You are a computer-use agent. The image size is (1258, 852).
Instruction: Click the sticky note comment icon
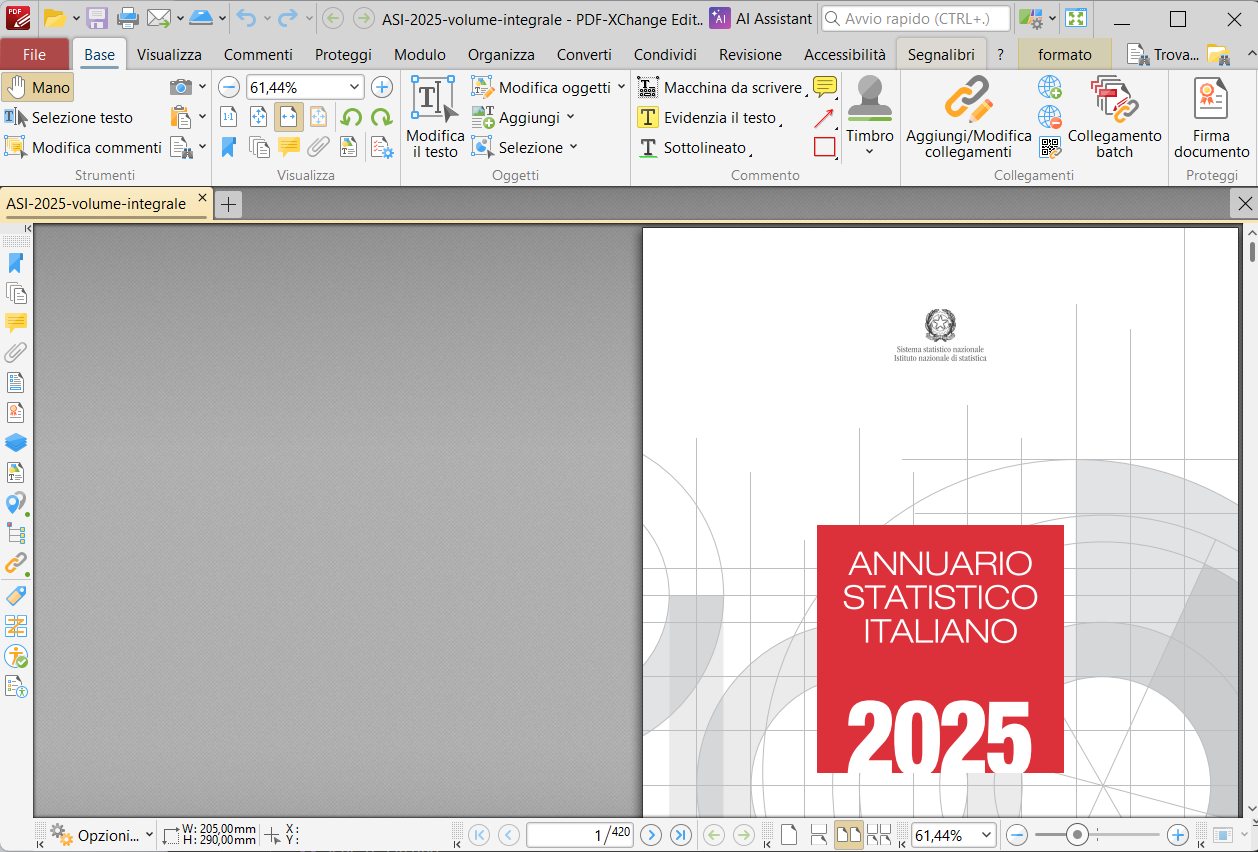824,87
